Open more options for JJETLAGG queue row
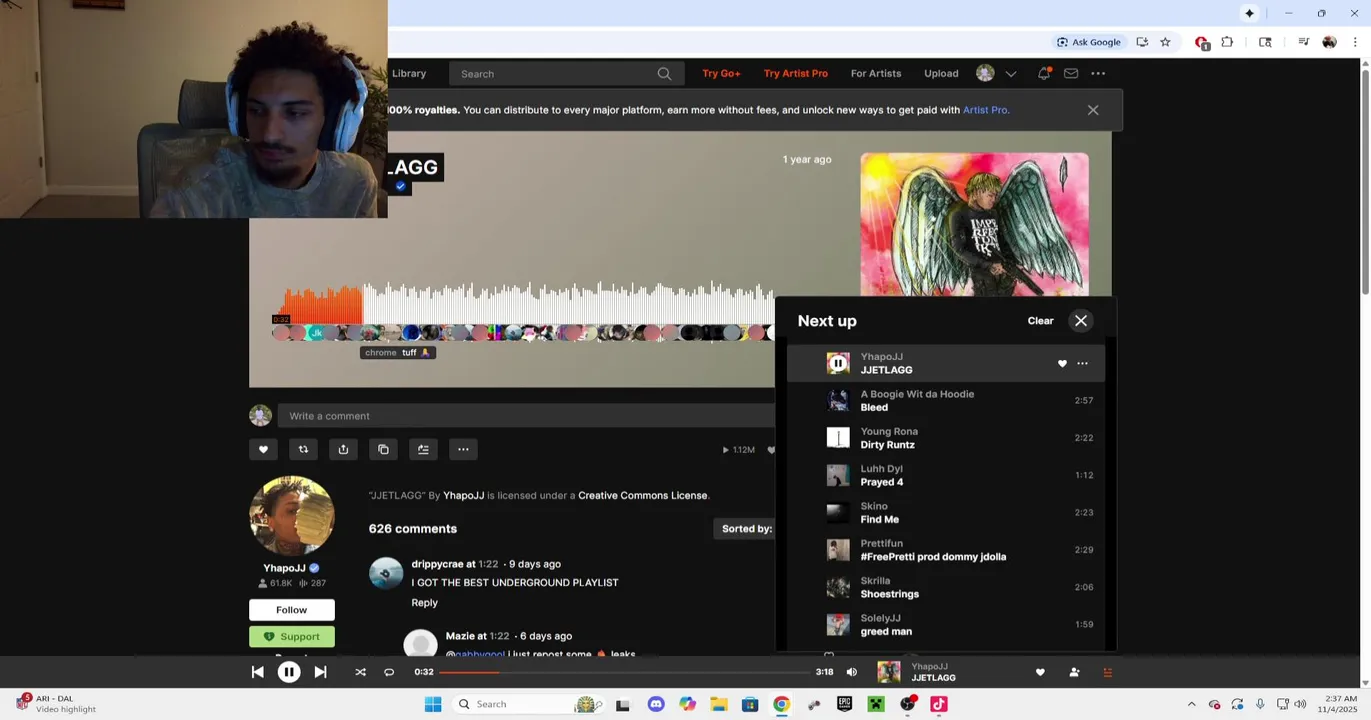Viewport: 1371px width, 720px height. pyautogui.click(x=1082, y=364)
